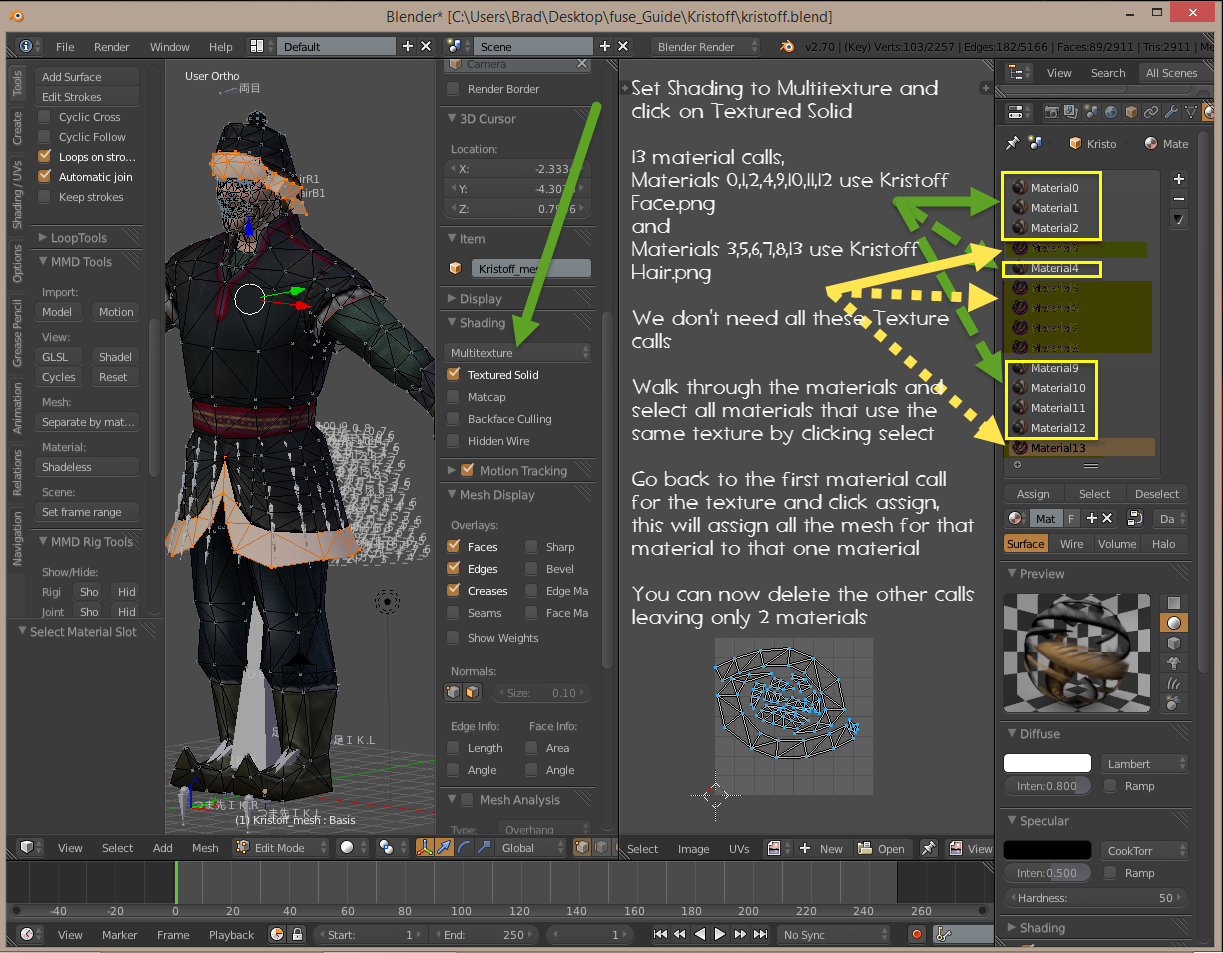Click the white Diffuse color swatch
The image size is (1223, 953).
click(1047, 763)
